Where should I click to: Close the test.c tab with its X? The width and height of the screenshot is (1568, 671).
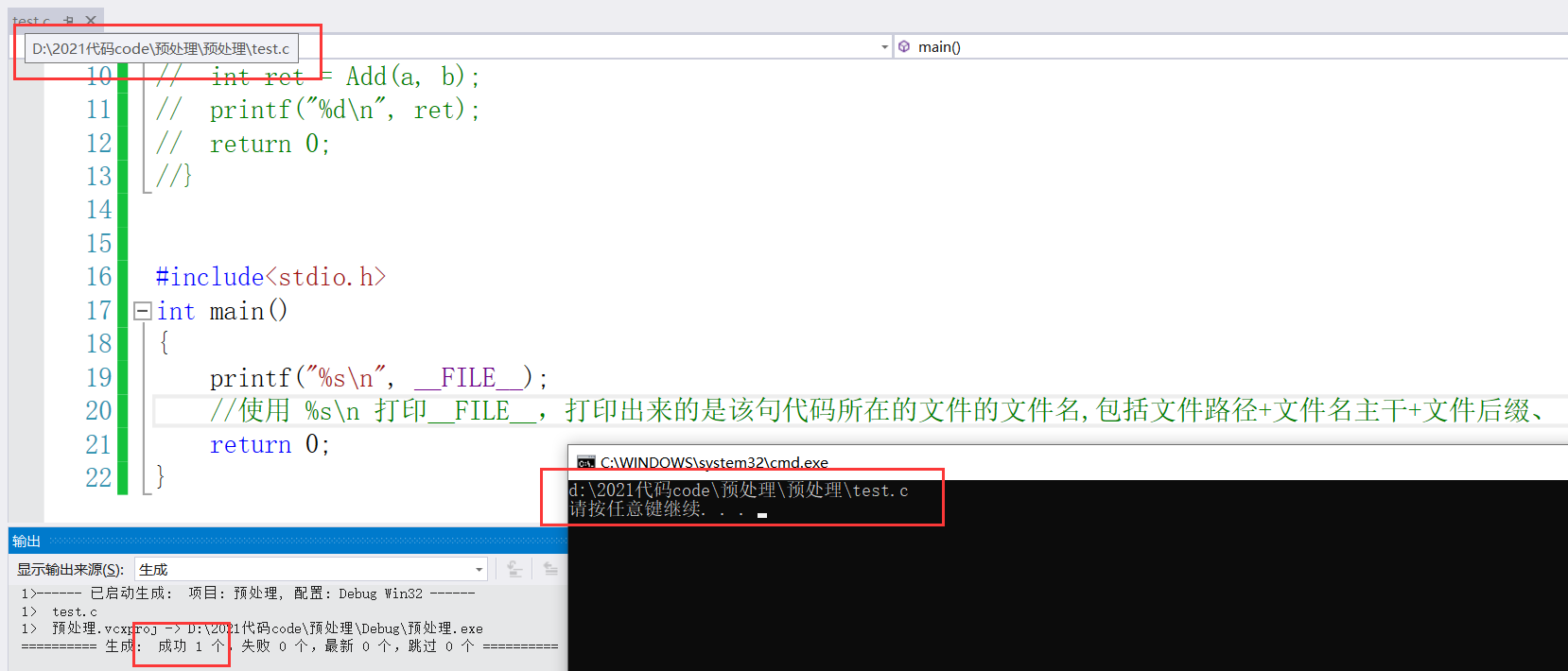click(x=91, y=20)
